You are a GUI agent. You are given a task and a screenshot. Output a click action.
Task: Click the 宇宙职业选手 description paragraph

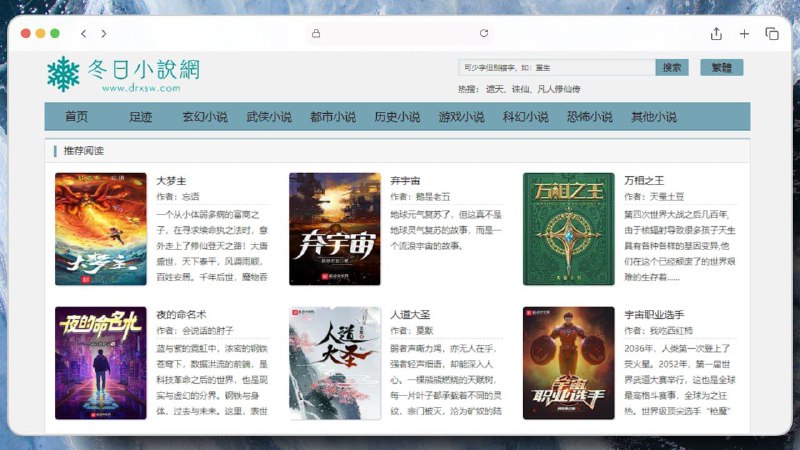tap(680, 380)
